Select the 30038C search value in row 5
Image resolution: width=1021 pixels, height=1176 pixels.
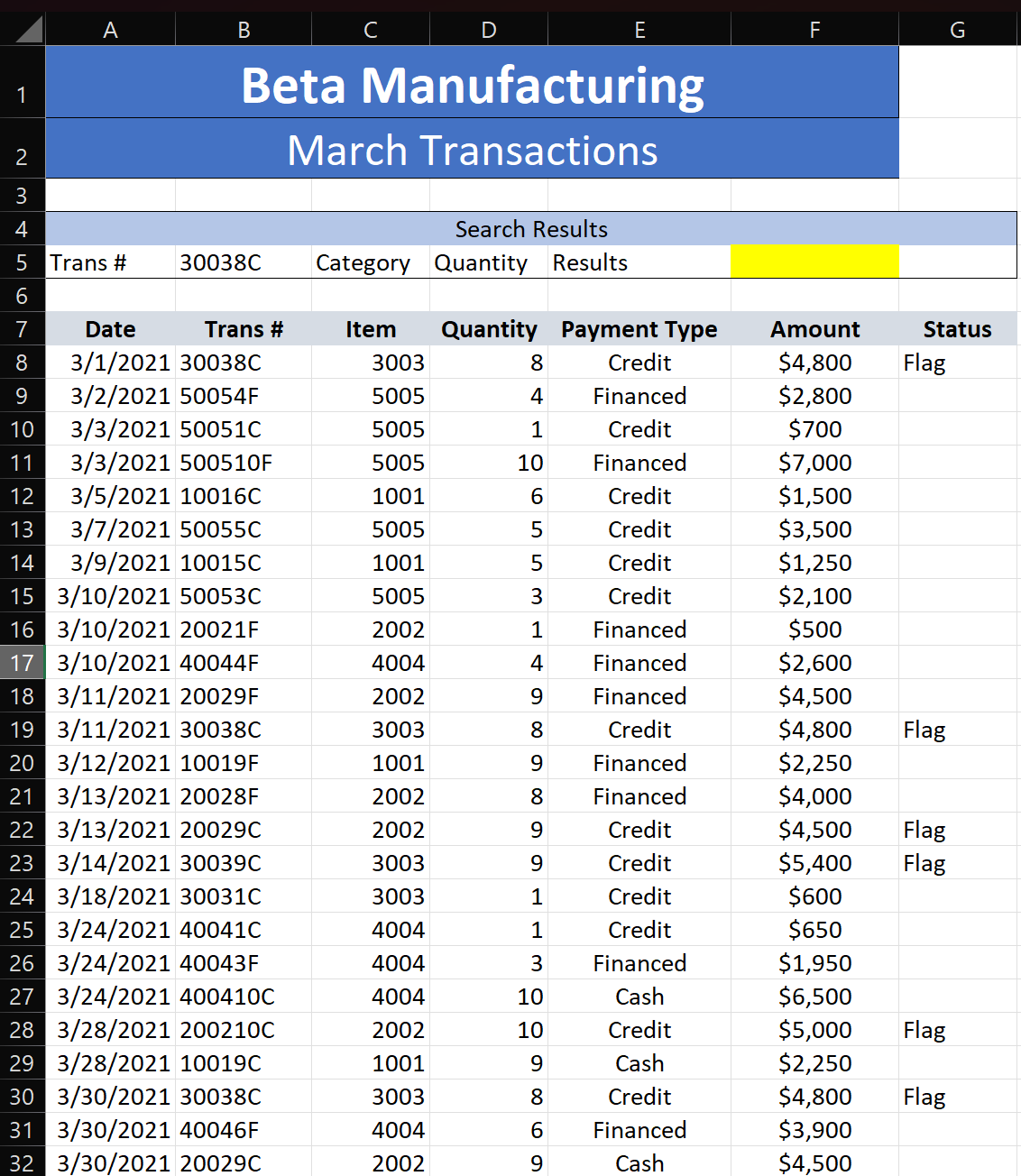244,262
